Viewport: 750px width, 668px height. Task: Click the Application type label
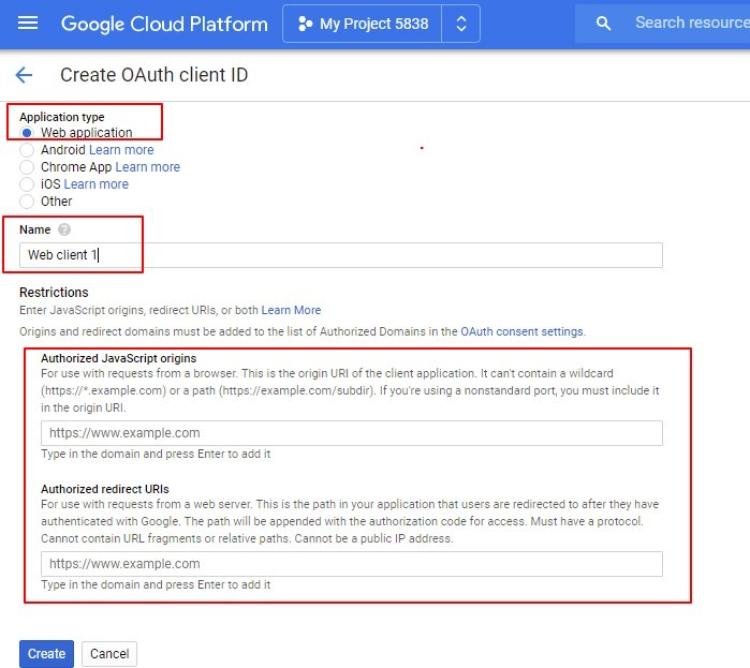62,117
